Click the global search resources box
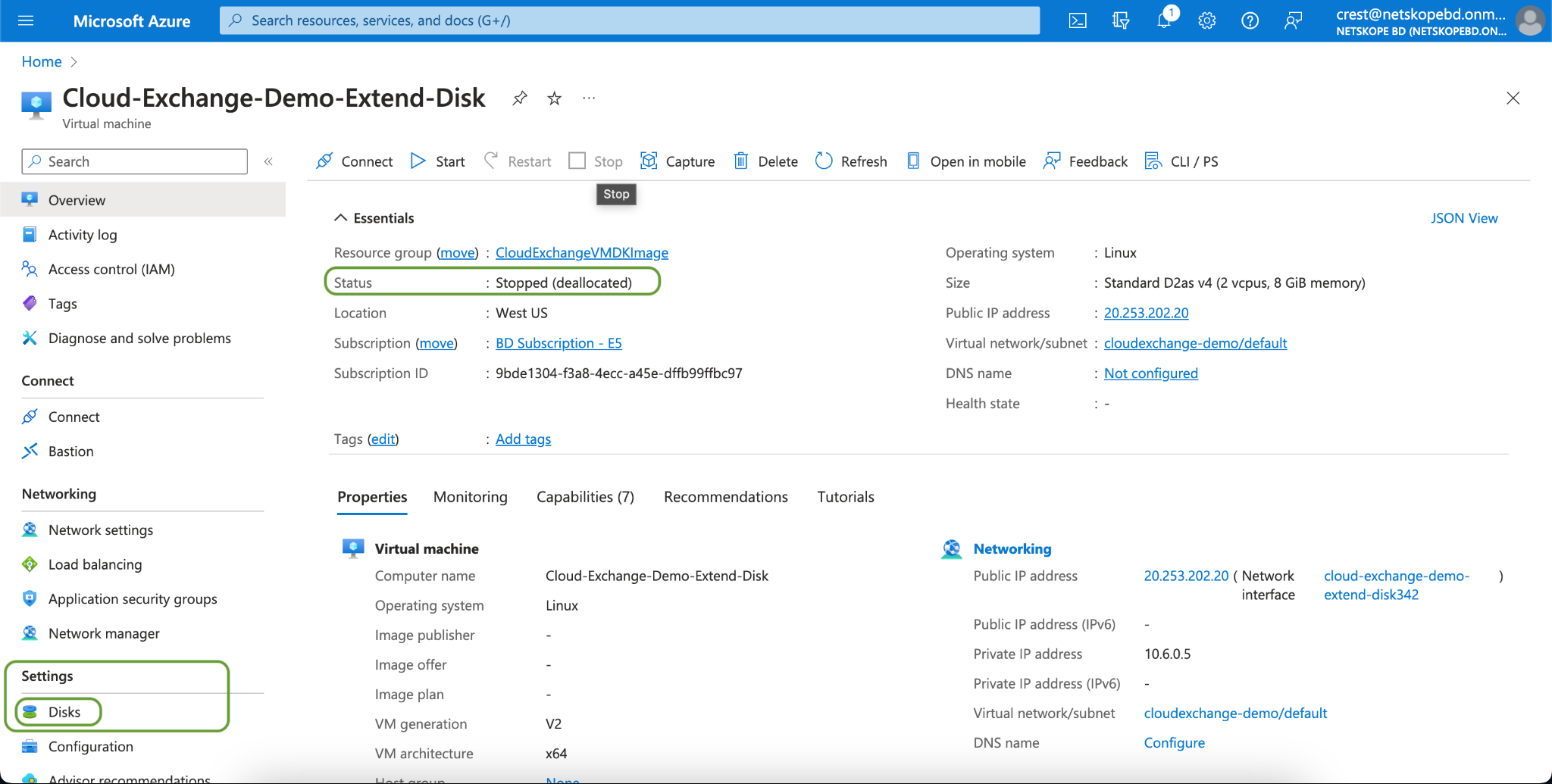 tap(630, 20)
